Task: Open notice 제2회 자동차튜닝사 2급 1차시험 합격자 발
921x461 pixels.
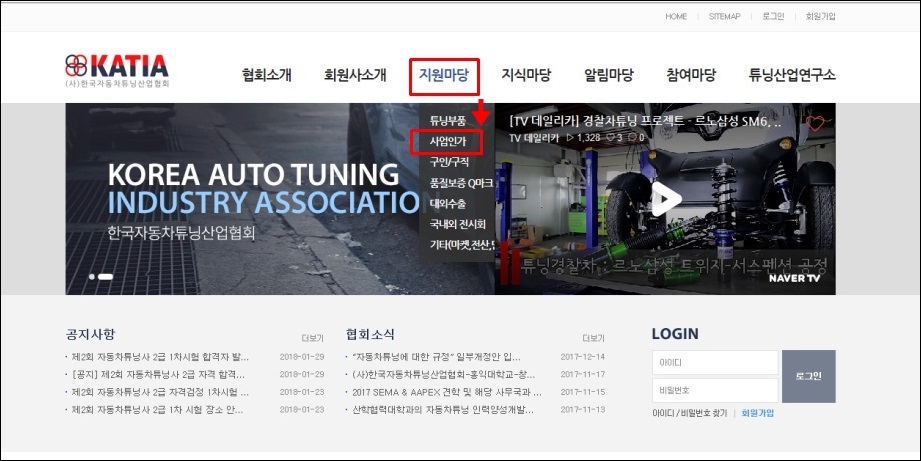Action: pyautogui.click(x=160, y=356)
